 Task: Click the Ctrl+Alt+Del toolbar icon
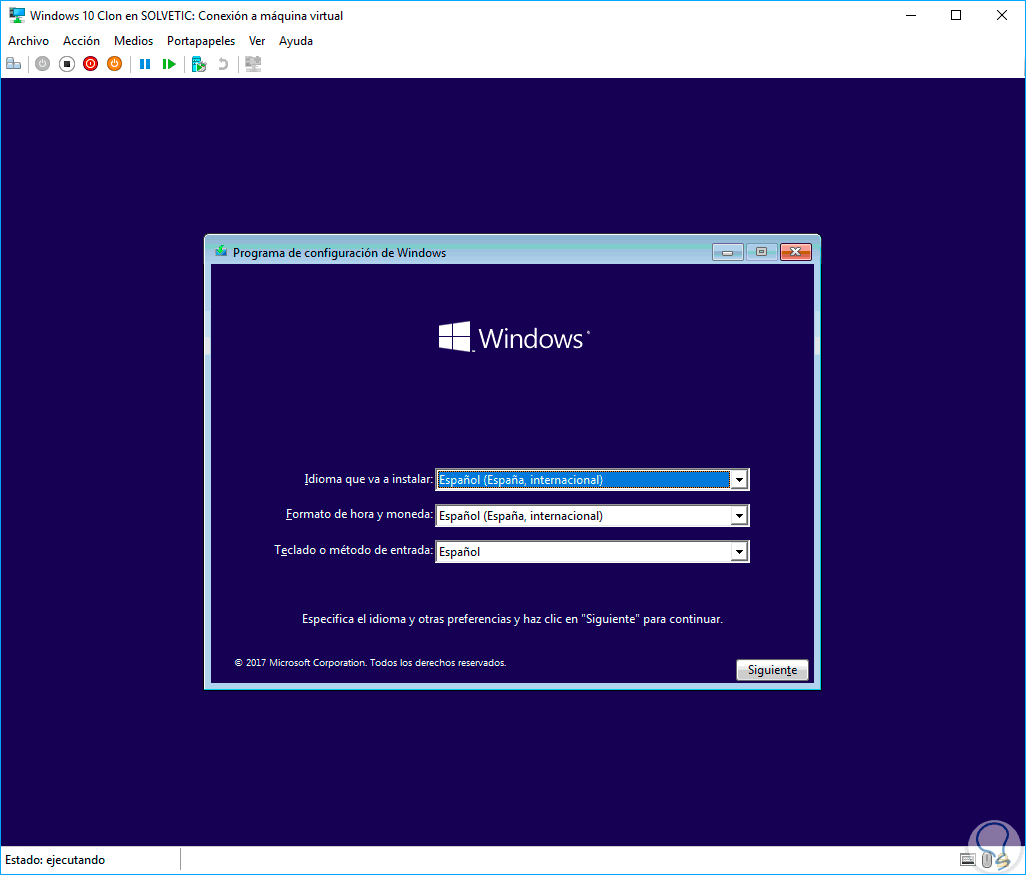tap(13, 64)
